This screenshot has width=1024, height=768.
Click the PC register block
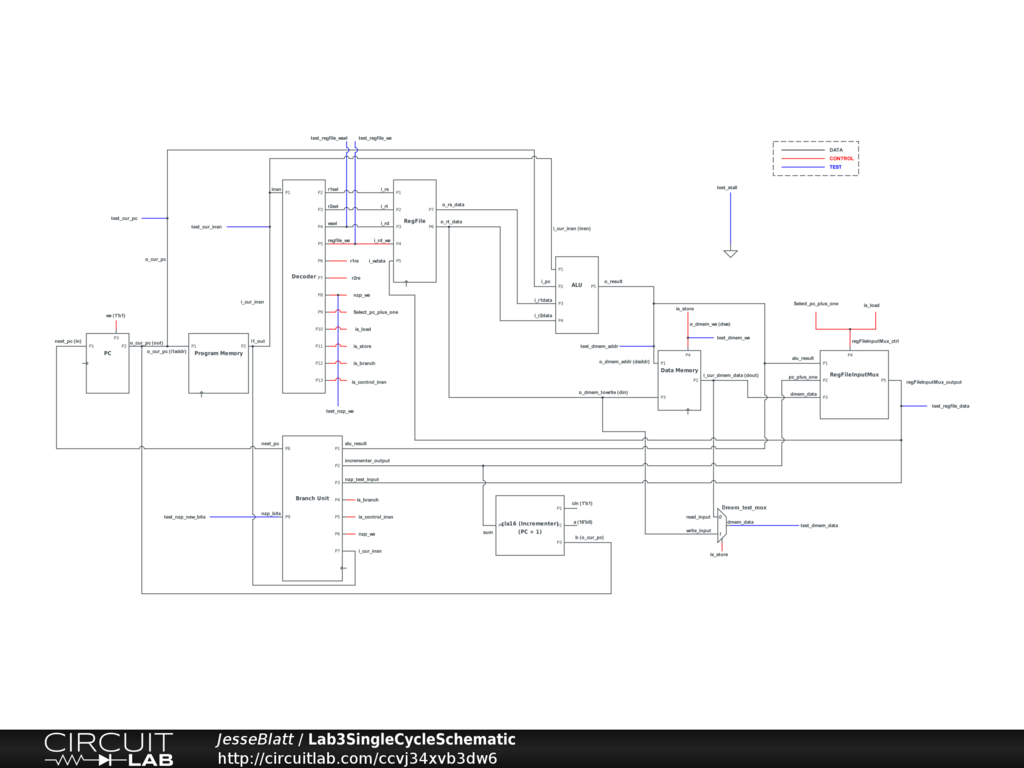click(107, 364)
